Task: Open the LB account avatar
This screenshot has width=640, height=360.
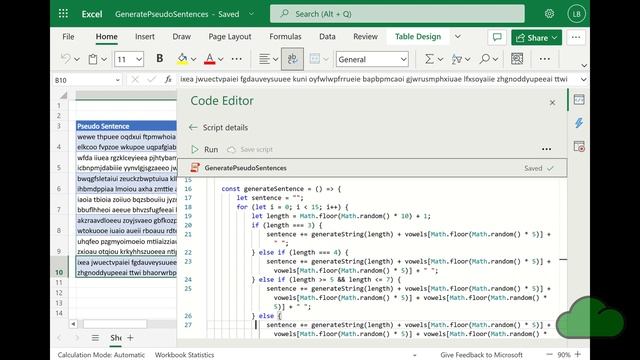Action: click(x=576, y=14)
